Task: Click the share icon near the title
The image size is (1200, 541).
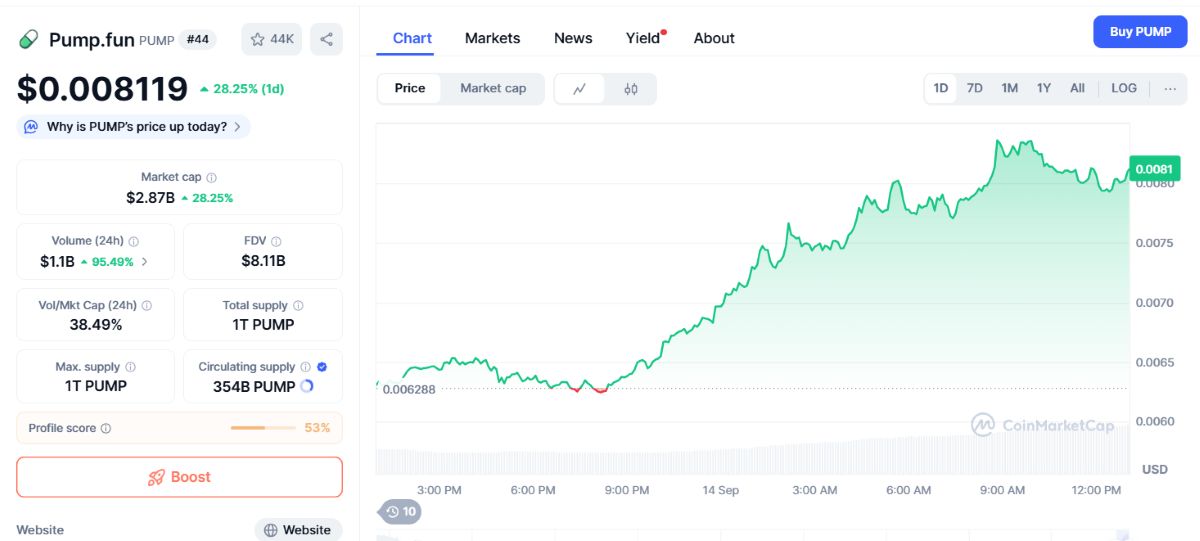Action: (327, 39)
